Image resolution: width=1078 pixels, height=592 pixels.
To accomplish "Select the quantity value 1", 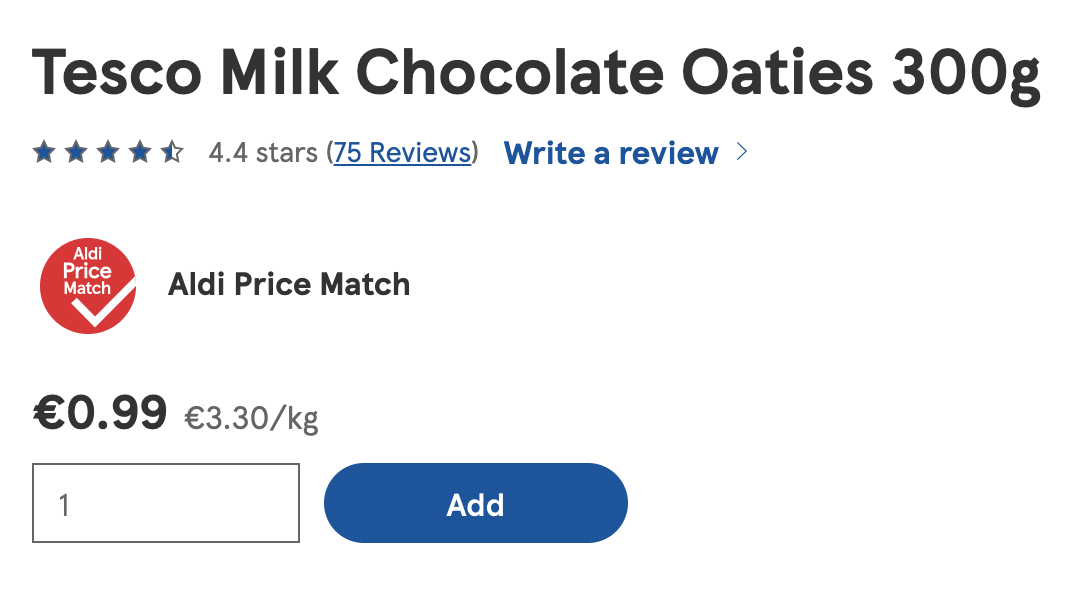I will (x=64, y=505).
